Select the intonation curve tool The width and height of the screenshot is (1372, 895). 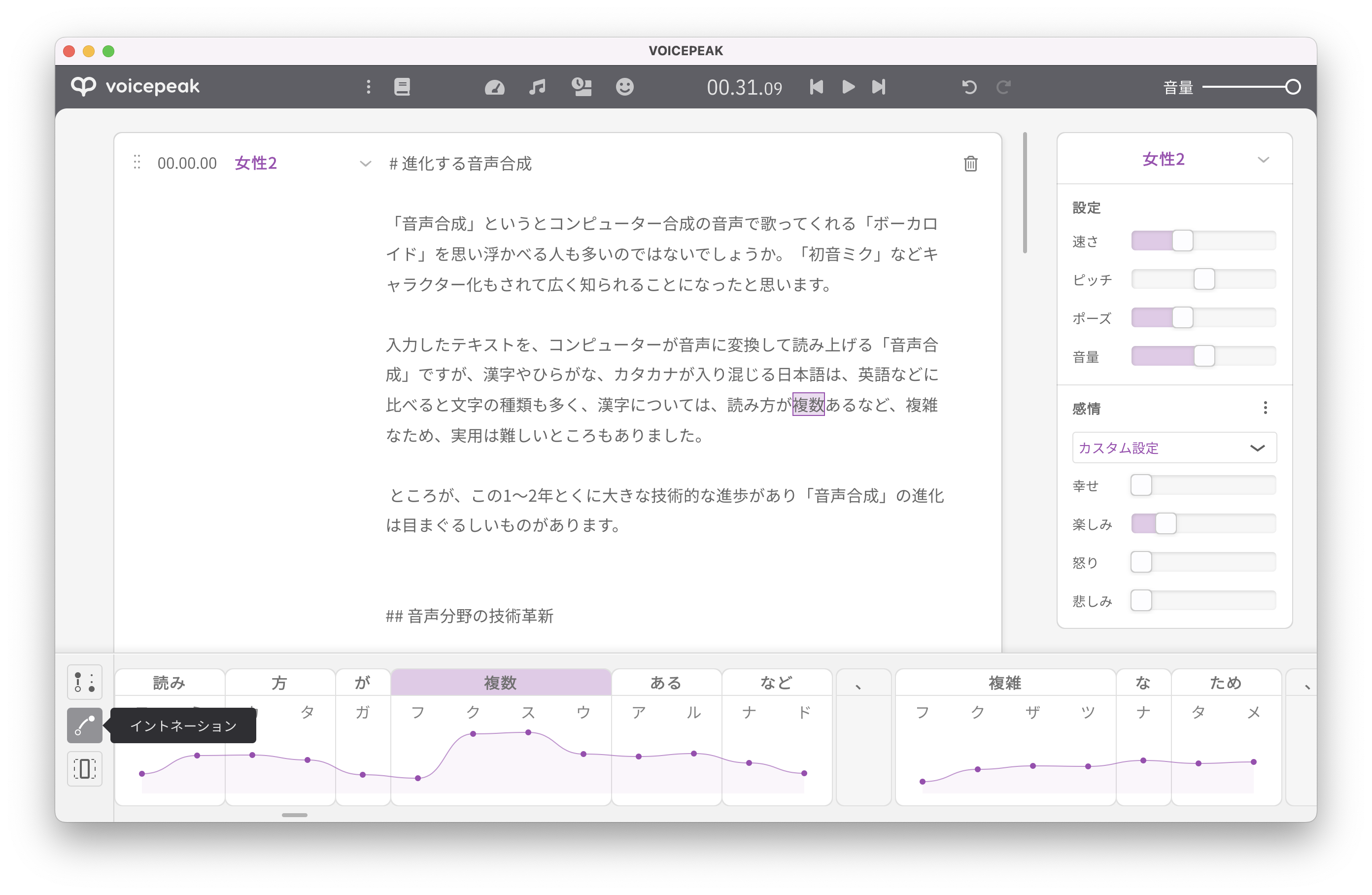85,725
